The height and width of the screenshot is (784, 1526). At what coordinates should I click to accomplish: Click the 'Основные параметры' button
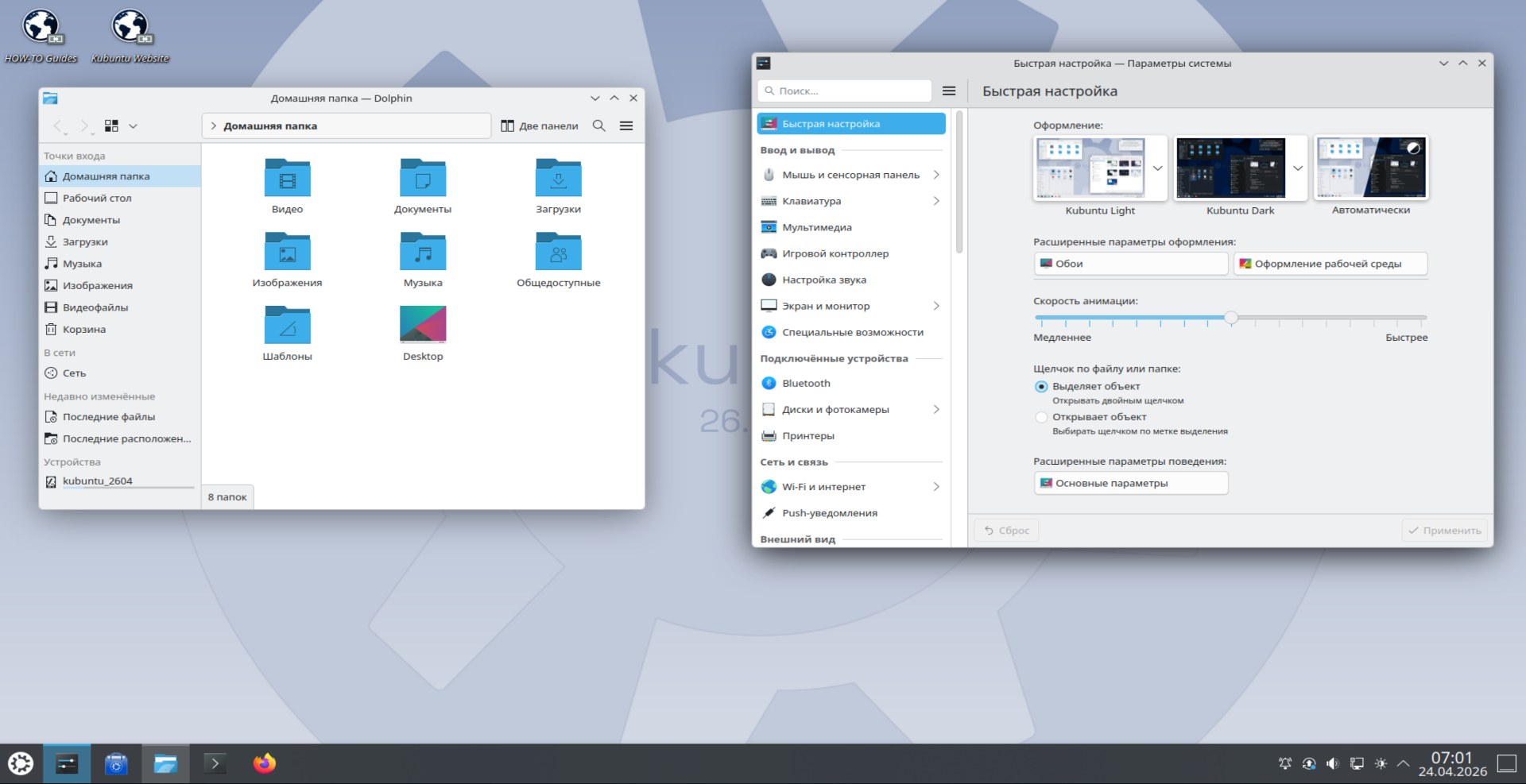click(1130, 483)
